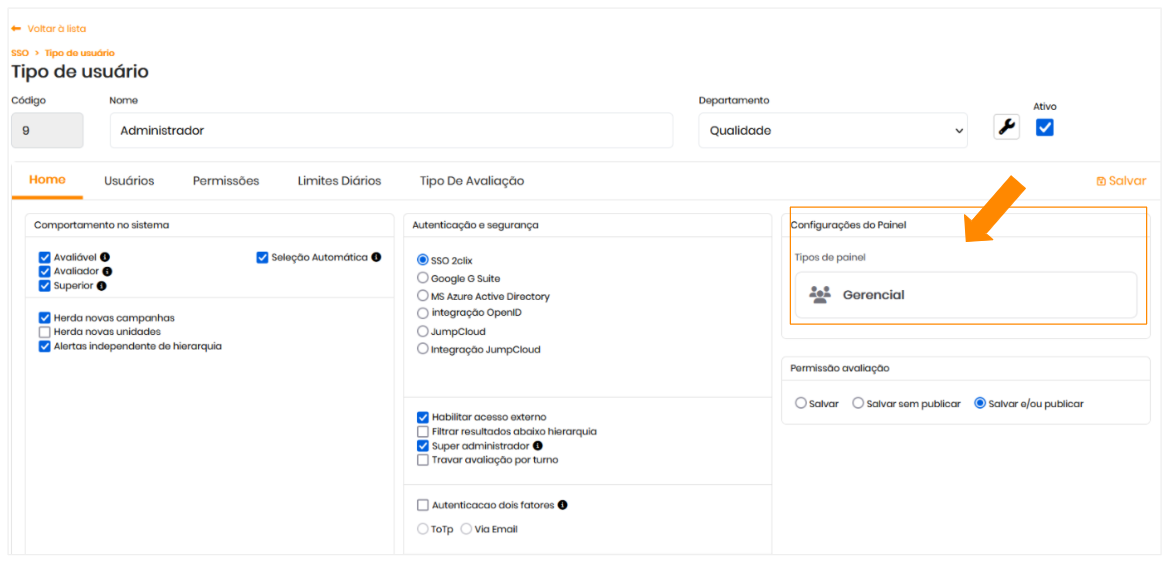This screenshot has height=562, width=1170.
Task: Enable Herda novas unidades checkbox
Action: point(45,332)
